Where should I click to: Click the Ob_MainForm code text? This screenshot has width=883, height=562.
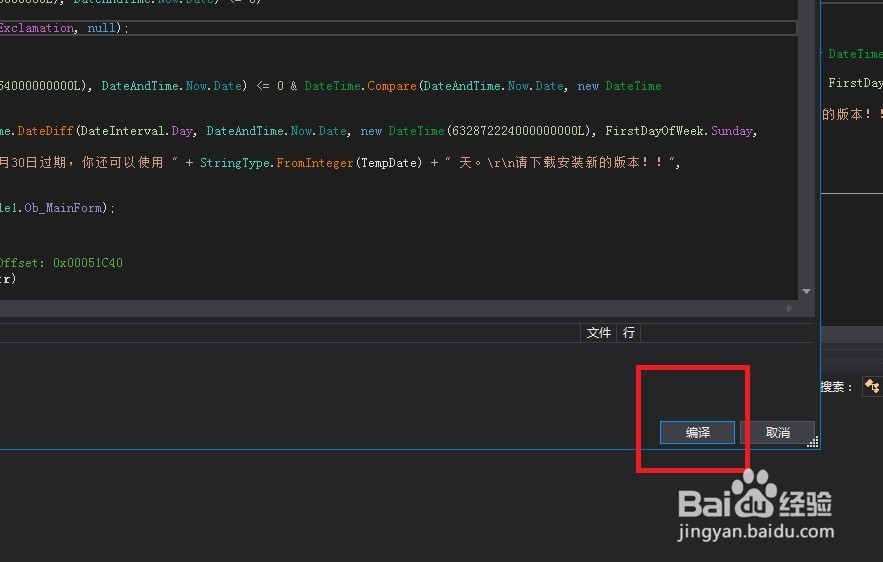click(63, 208)
